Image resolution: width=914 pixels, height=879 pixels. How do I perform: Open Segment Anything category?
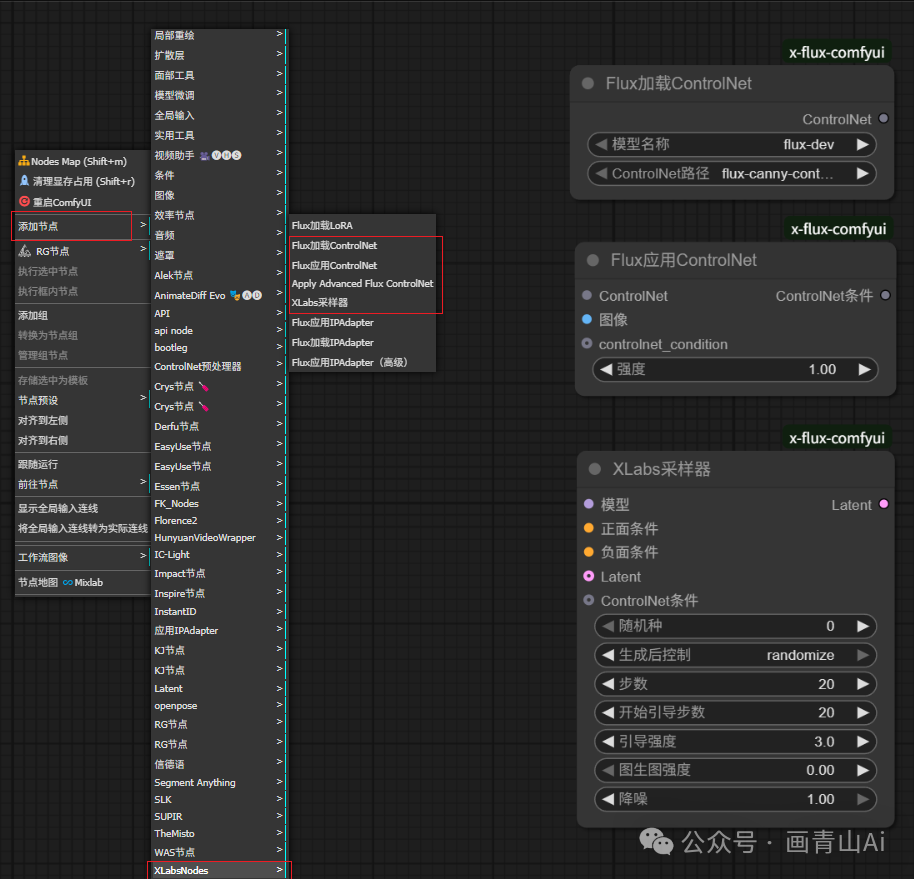(x=218, y=782)
